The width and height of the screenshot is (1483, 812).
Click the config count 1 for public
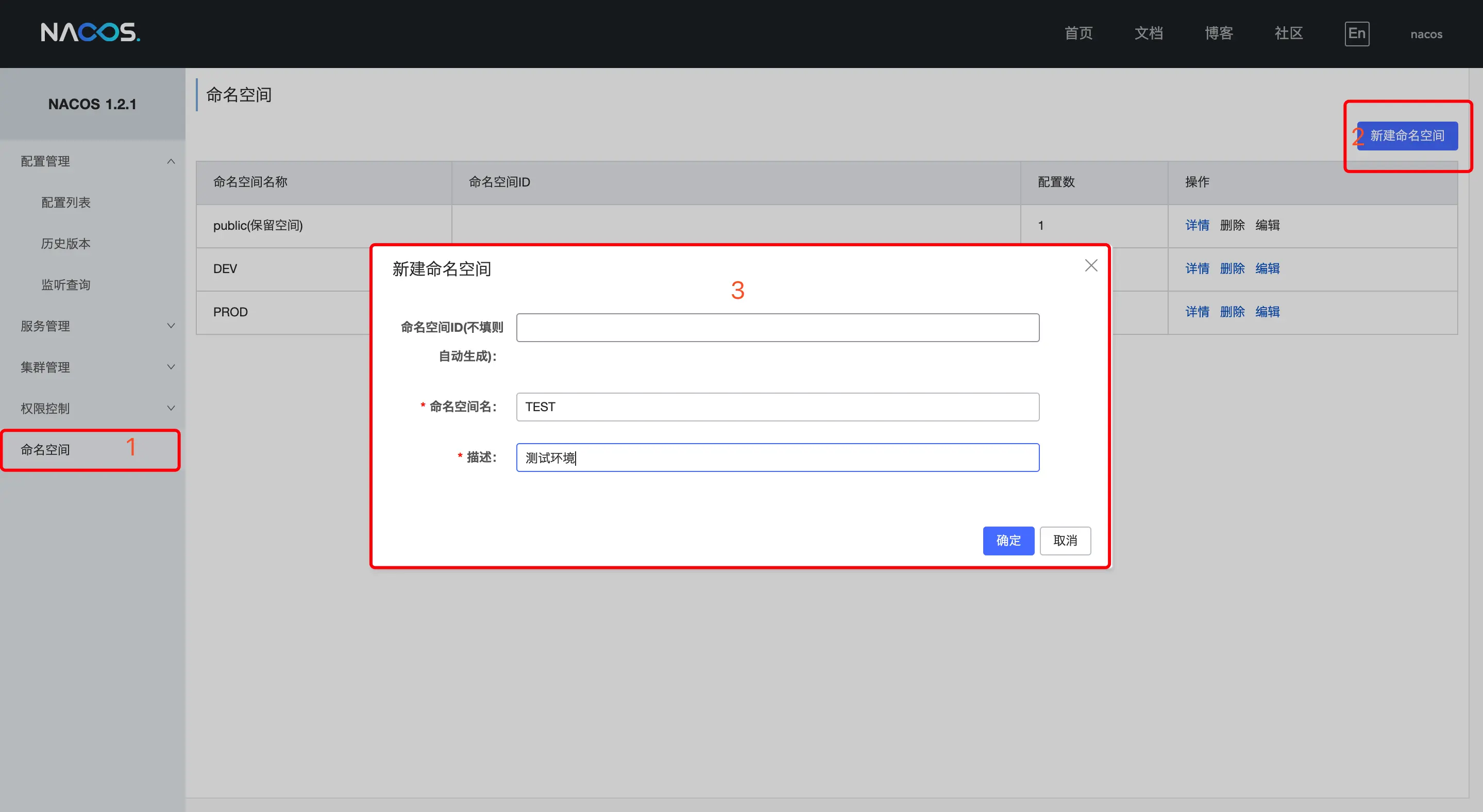pos(1040,226)
